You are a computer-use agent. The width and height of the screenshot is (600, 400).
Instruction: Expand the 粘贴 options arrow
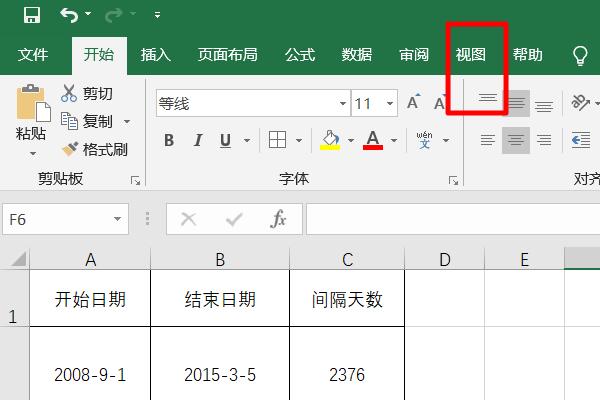click(x=33, y=153)
